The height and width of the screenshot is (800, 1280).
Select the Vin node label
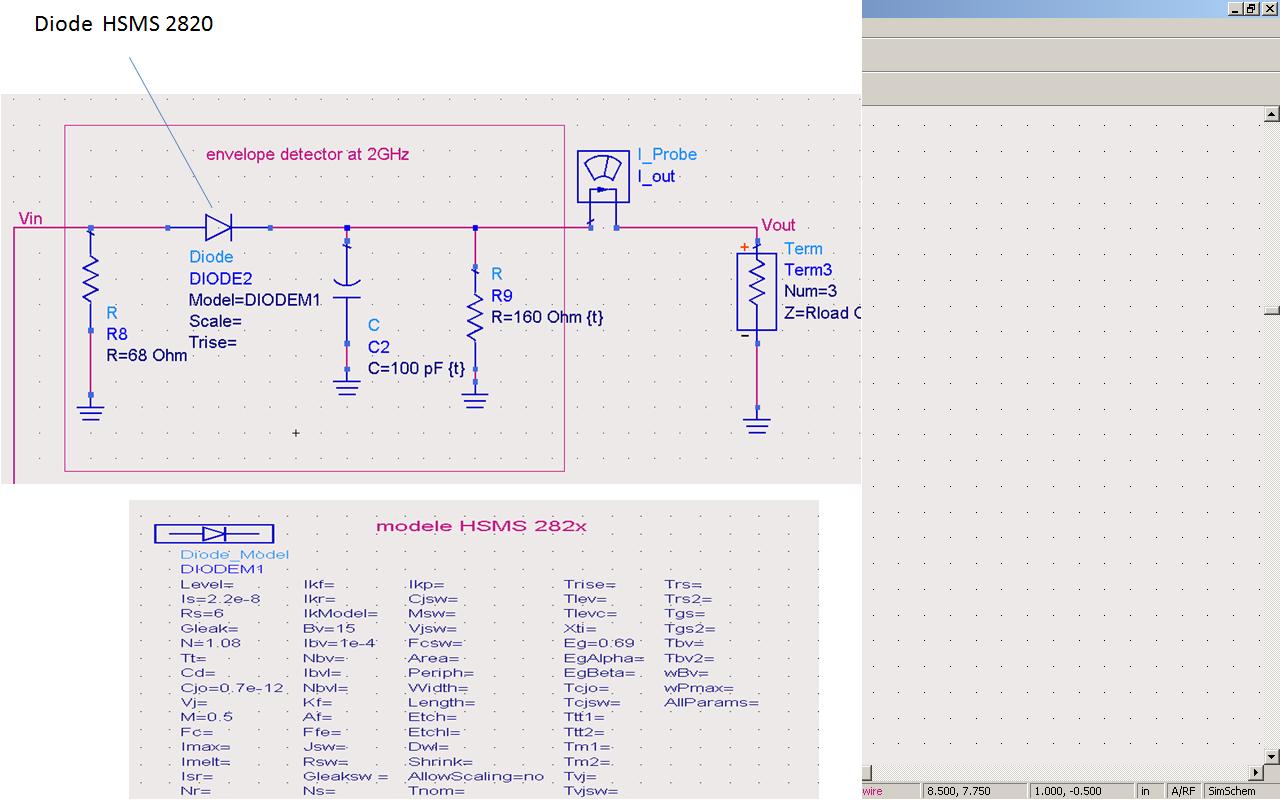pos(29,218)
